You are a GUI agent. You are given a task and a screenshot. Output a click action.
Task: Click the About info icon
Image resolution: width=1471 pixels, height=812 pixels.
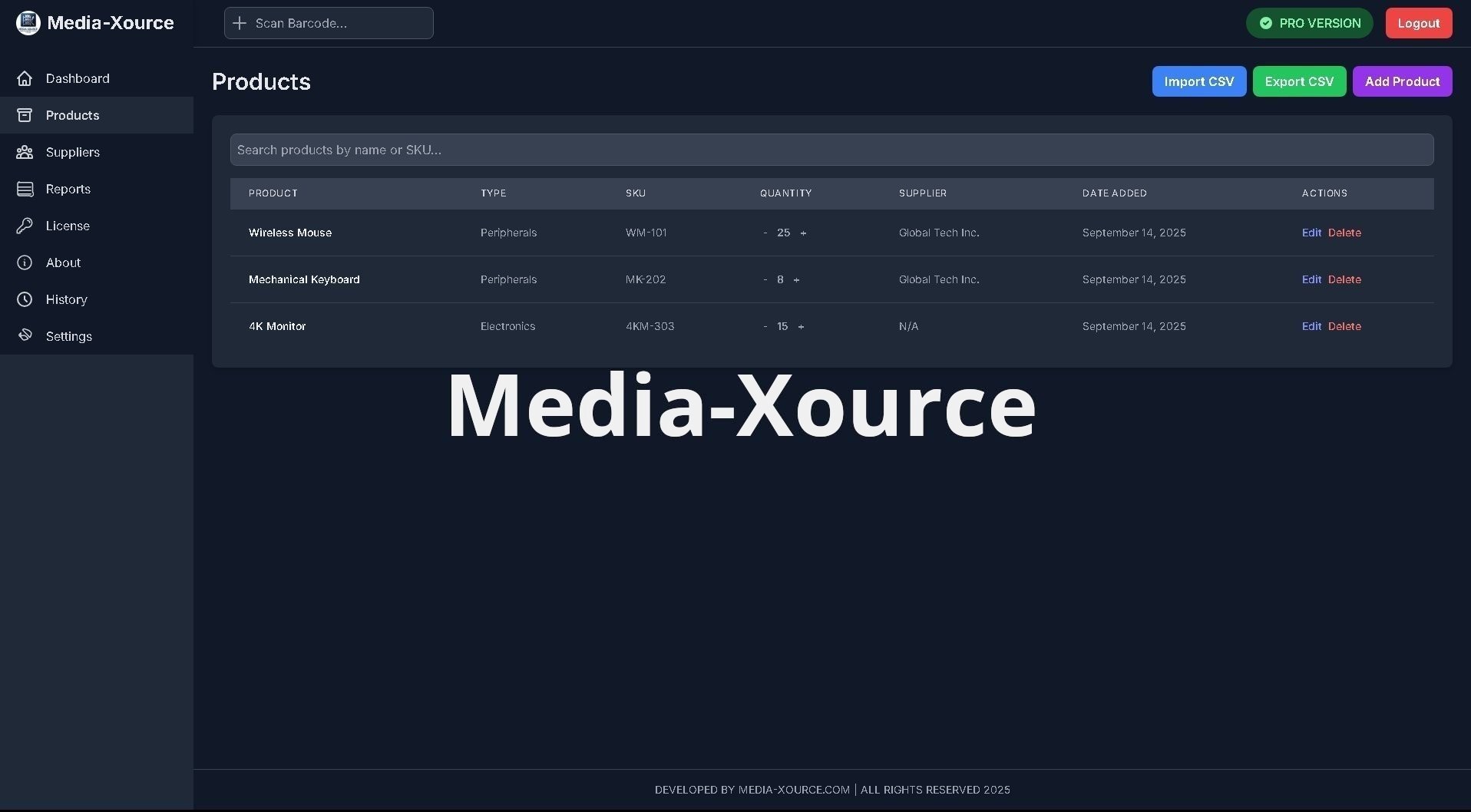point(25,262)
